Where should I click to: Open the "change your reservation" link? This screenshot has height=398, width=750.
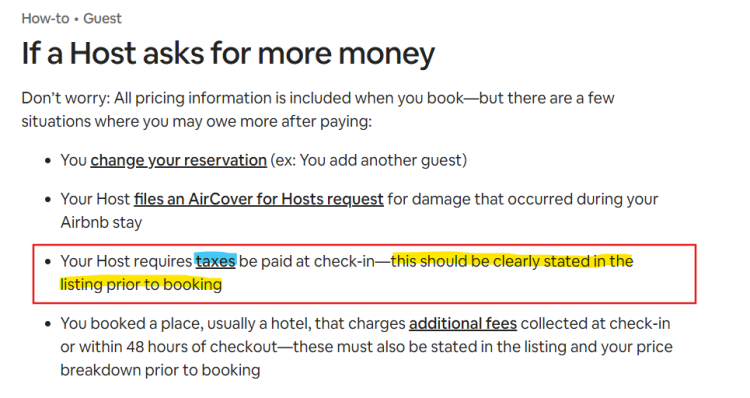tap(178, 160)
